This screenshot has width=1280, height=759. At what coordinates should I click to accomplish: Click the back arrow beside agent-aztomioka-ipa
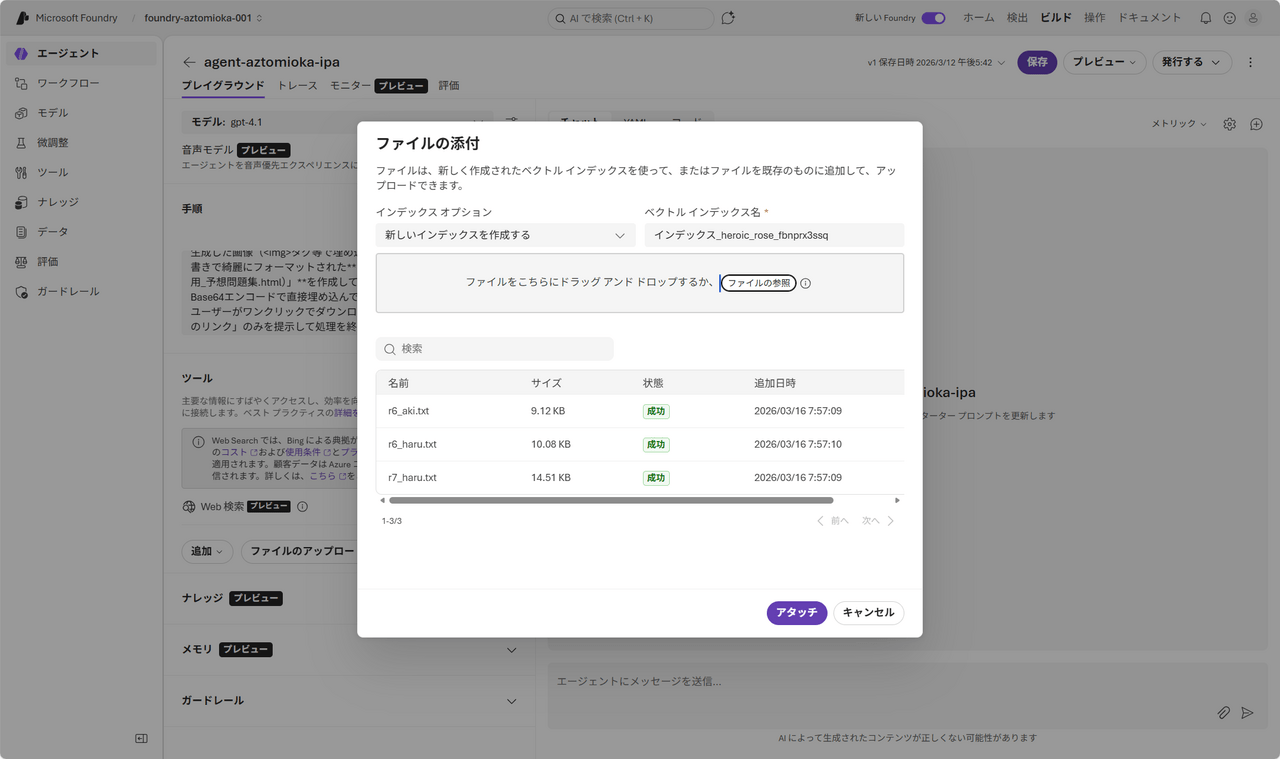coord(189,62)
